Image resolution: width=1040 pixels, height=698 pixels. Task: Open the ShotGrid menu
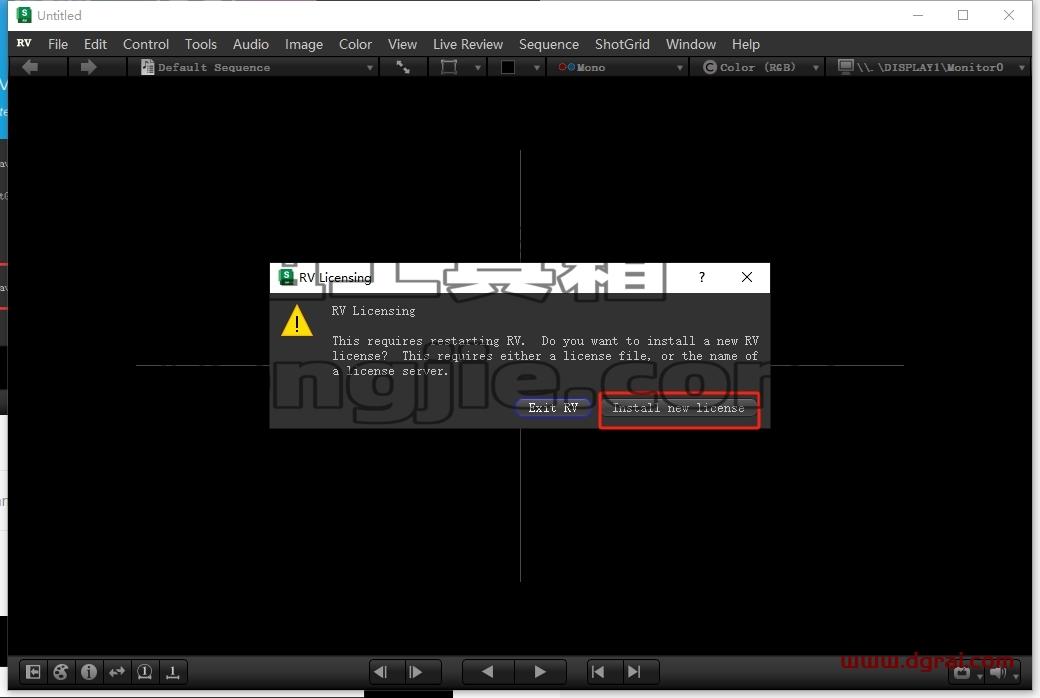point(622,44)
